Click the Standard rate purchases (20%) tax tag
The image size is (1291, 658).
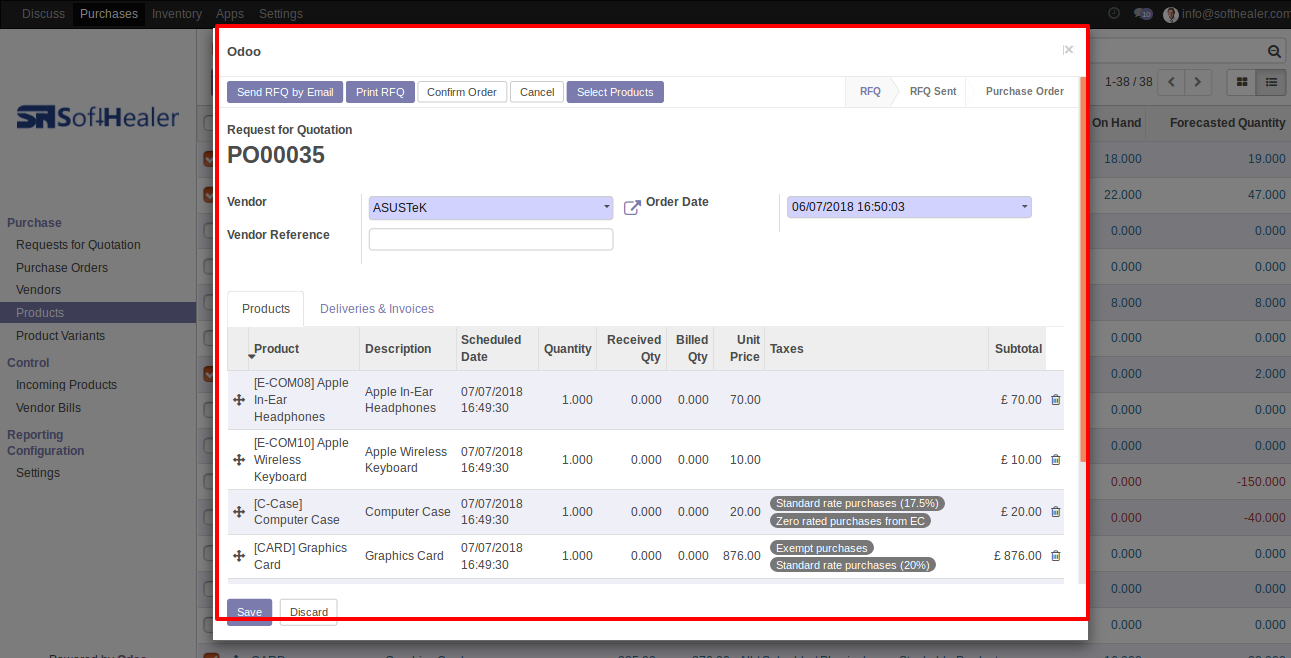[x=852, y=565]
